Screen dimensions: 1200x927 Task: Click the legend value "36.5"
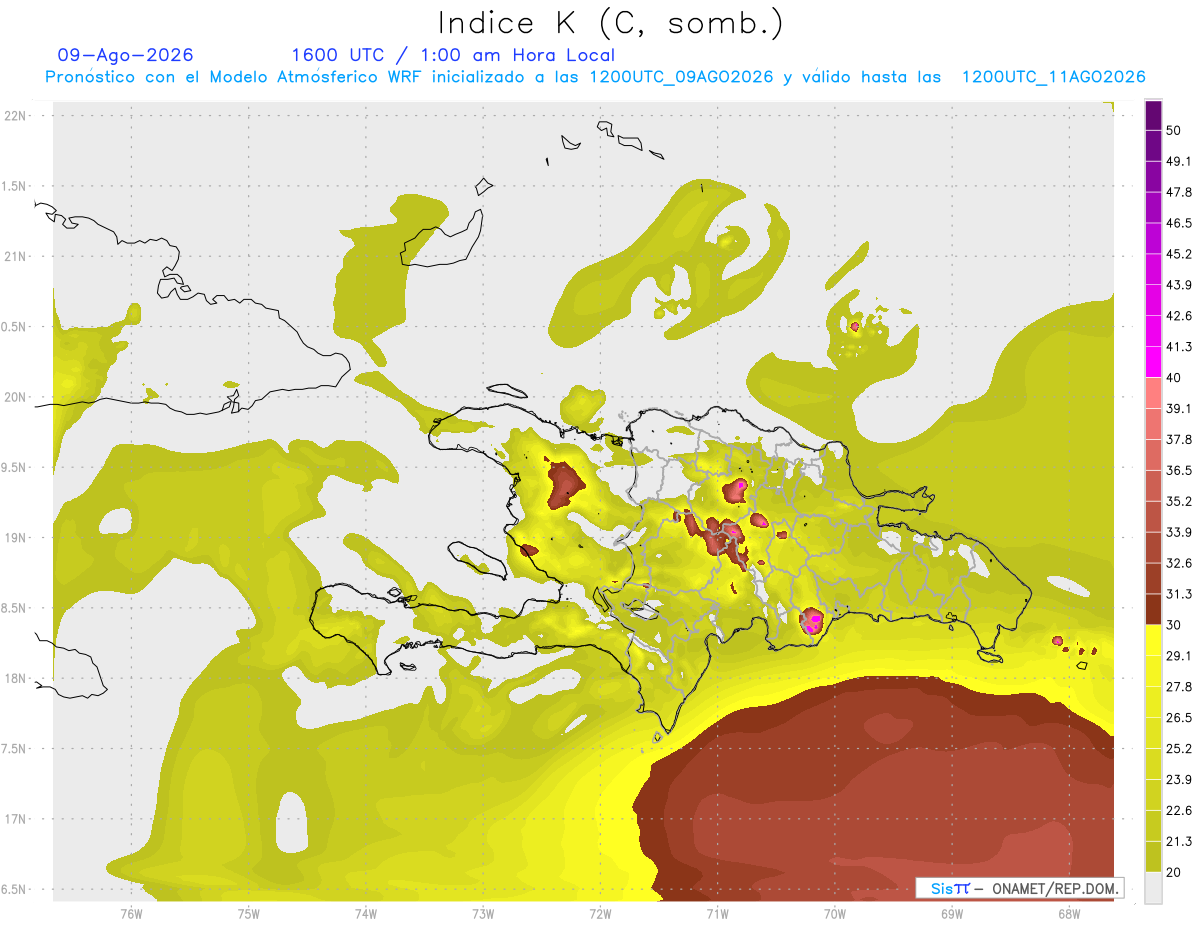click(x=1179, y=471)
